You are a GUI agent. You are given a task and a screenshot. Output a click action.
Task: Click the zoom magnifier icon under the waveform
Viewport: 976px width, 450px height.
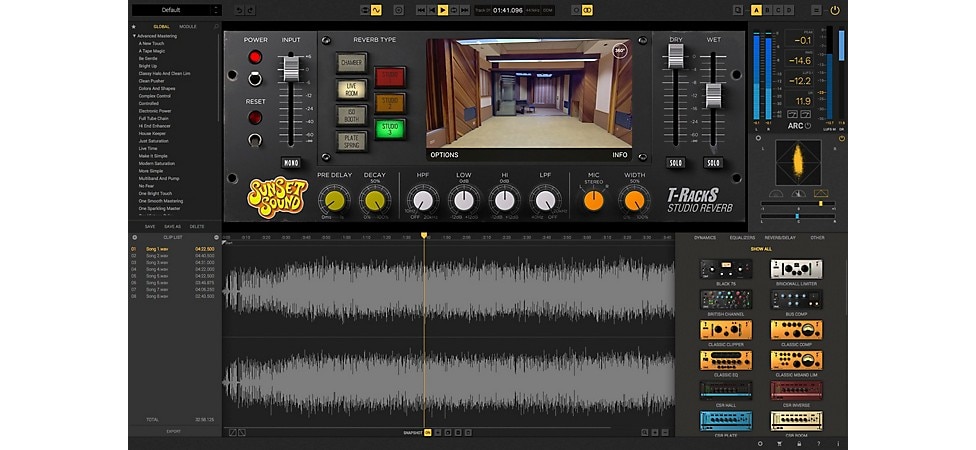[645, 433]
